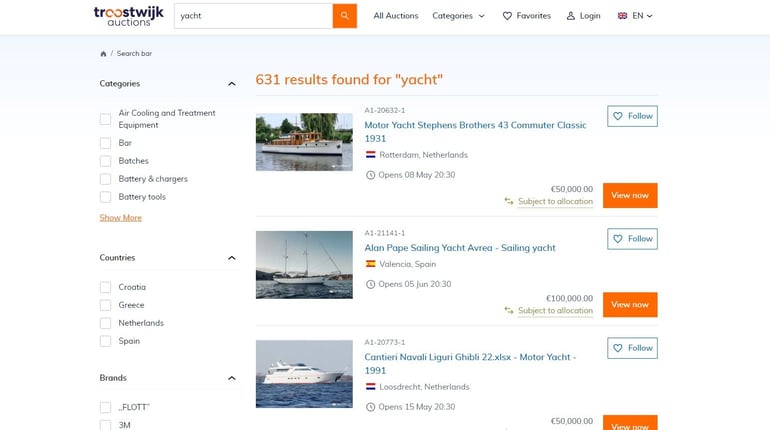Click the Favorites heart icon
The width and height of the screenshot is (770, 430).
point(507,16)
